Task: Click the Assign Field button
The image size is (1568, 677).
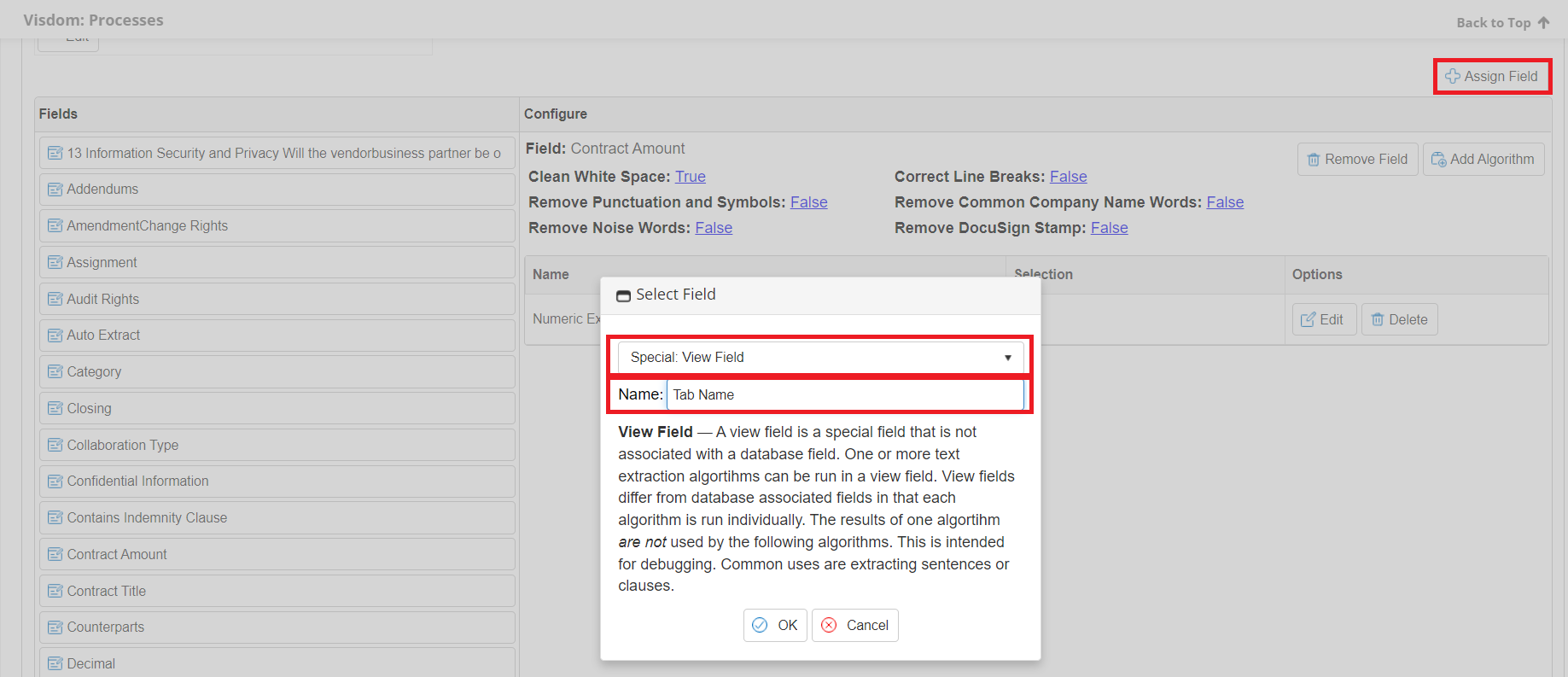Action: point(1492,76)
